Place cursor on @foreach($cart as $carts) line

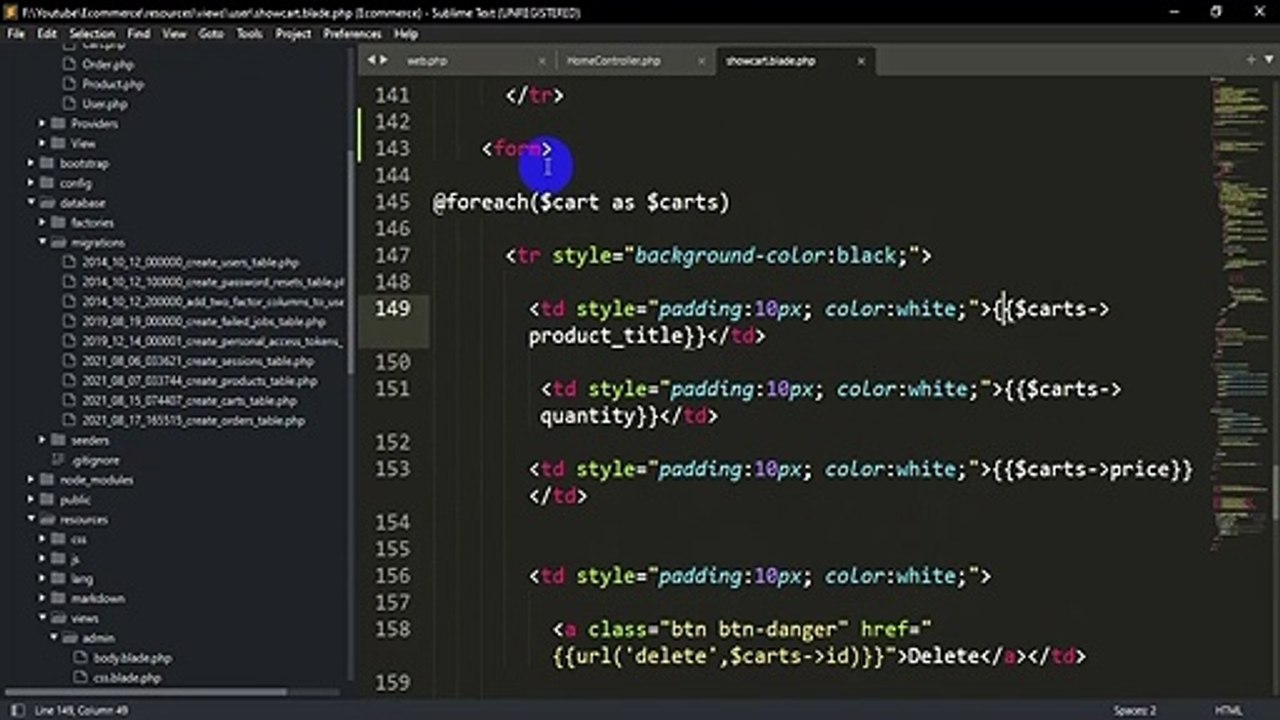(581, 202)
